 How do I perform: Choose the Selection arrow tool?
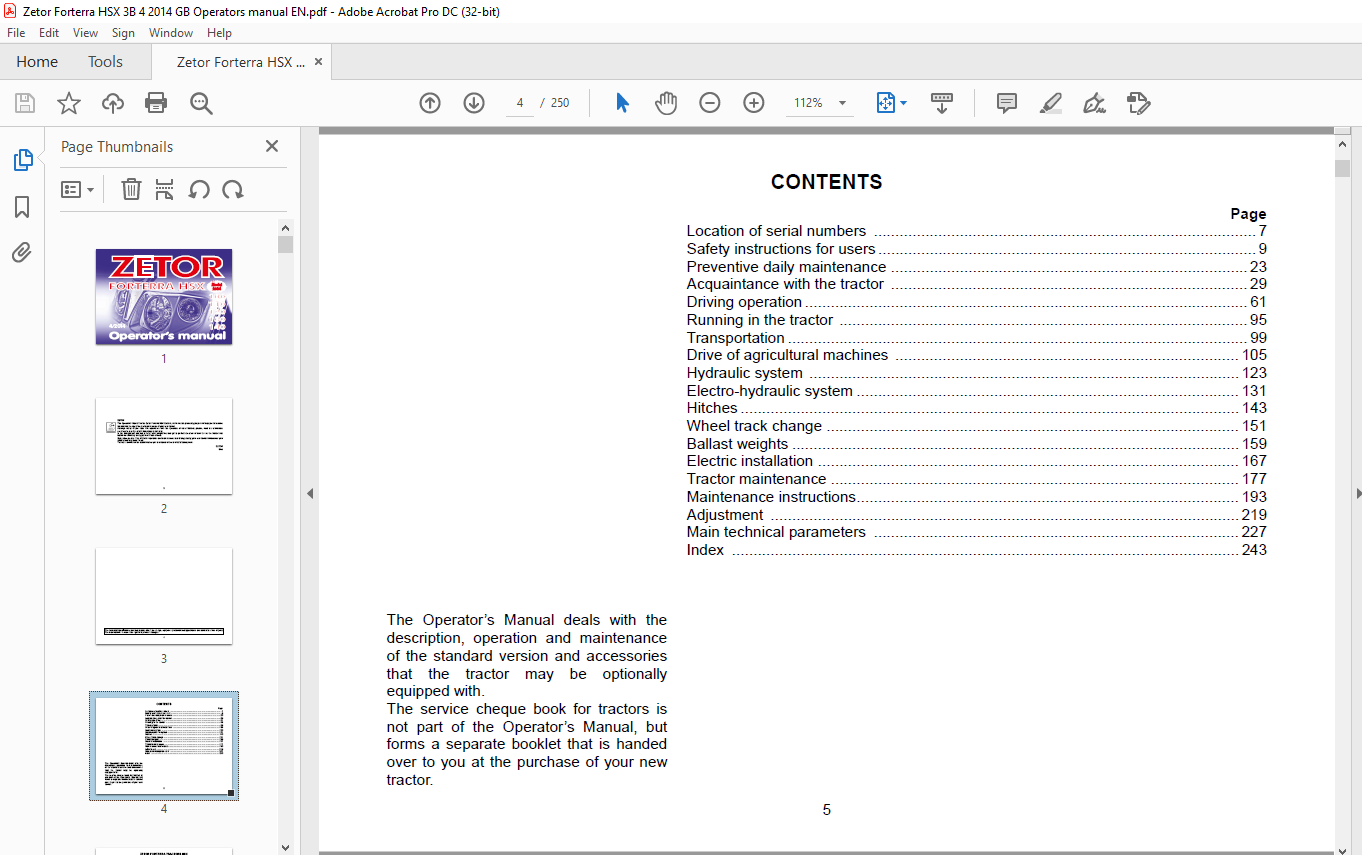point(622,103)
